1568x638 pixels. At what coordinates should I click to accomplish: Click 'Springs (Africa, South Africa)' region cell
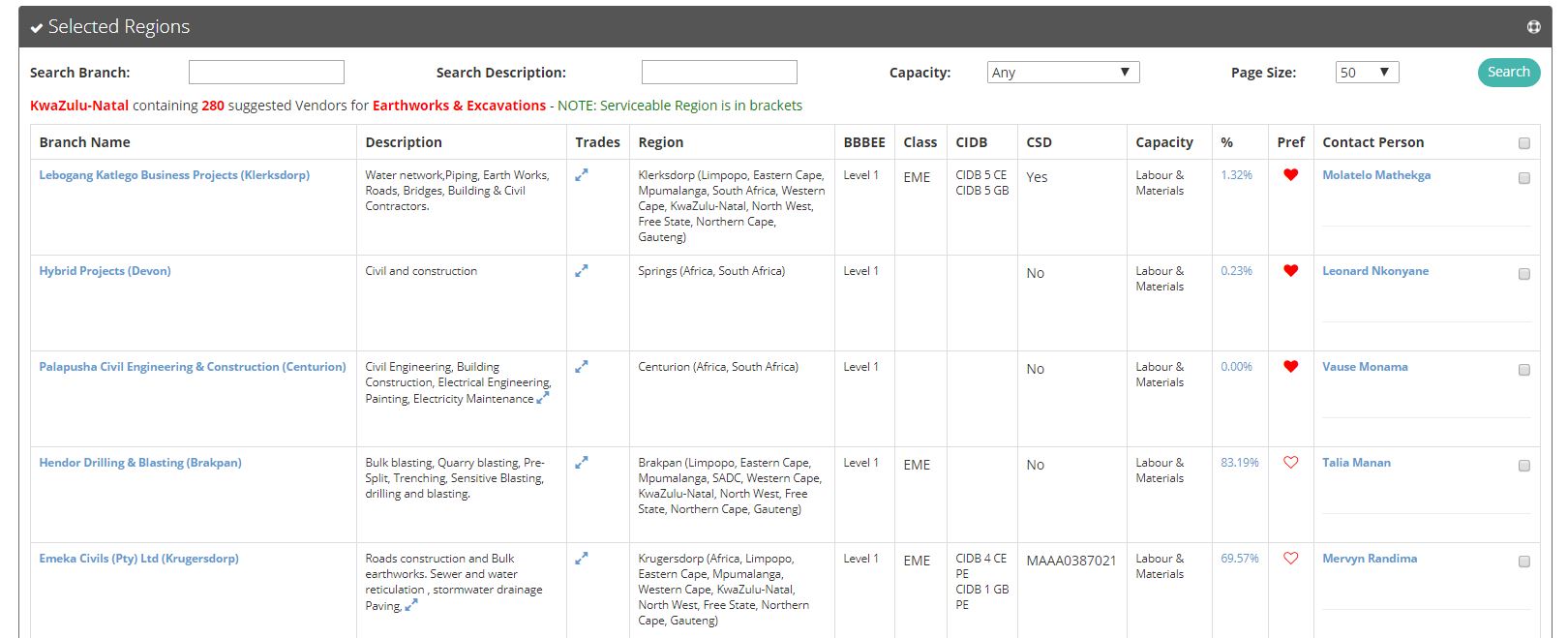pos(711,271)
